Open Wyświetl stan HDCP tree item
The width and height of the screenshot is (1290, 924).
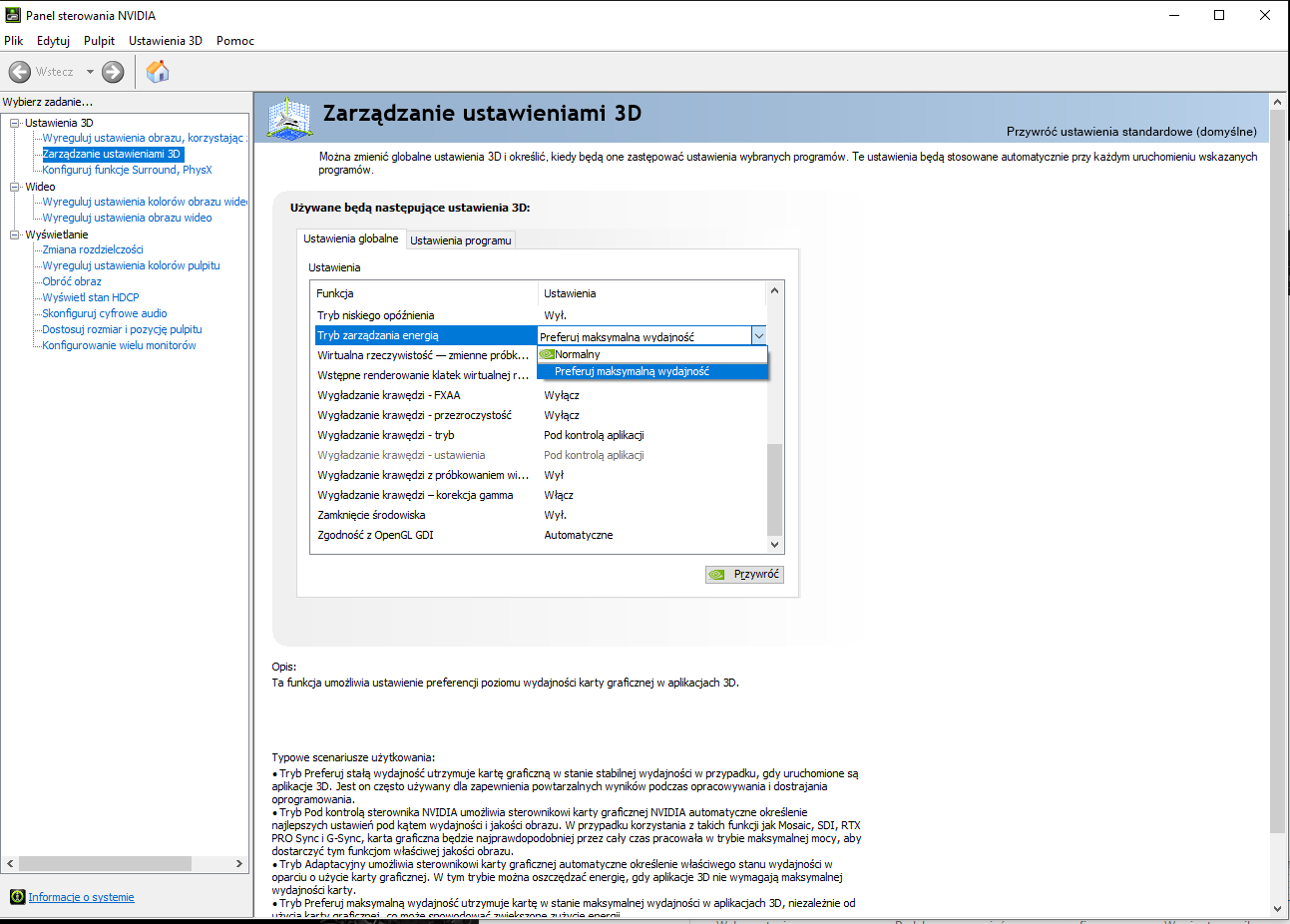point(91,297)
